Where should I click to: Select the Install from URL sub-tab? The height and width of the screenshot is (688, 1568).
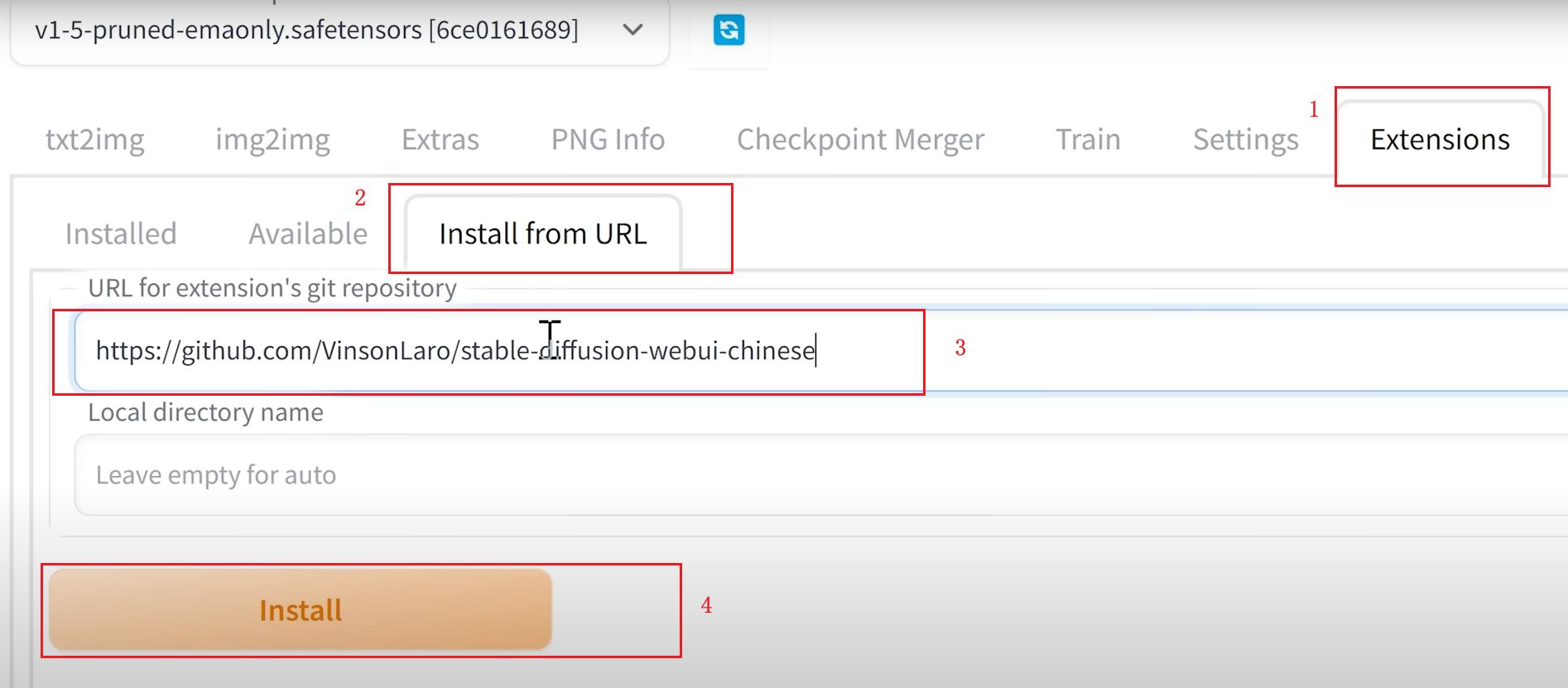coord(543,233)
